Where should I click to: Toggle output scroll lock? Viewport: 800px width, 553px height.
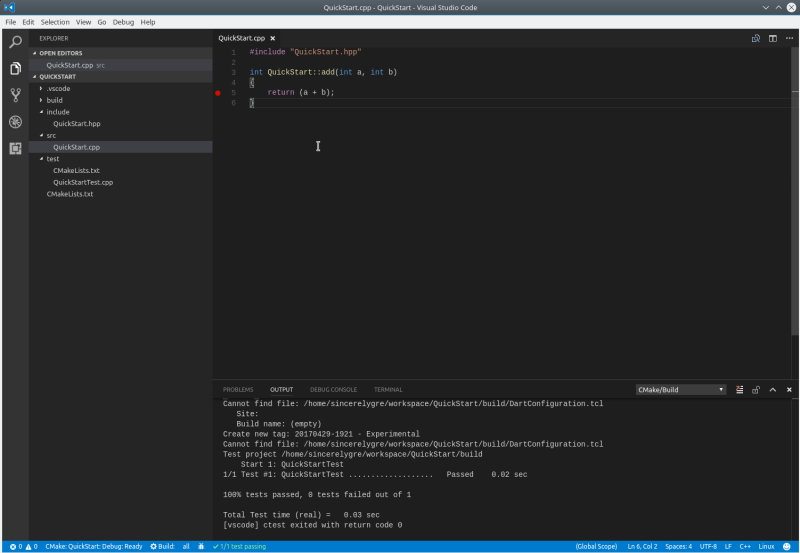(x=756, y=390)
